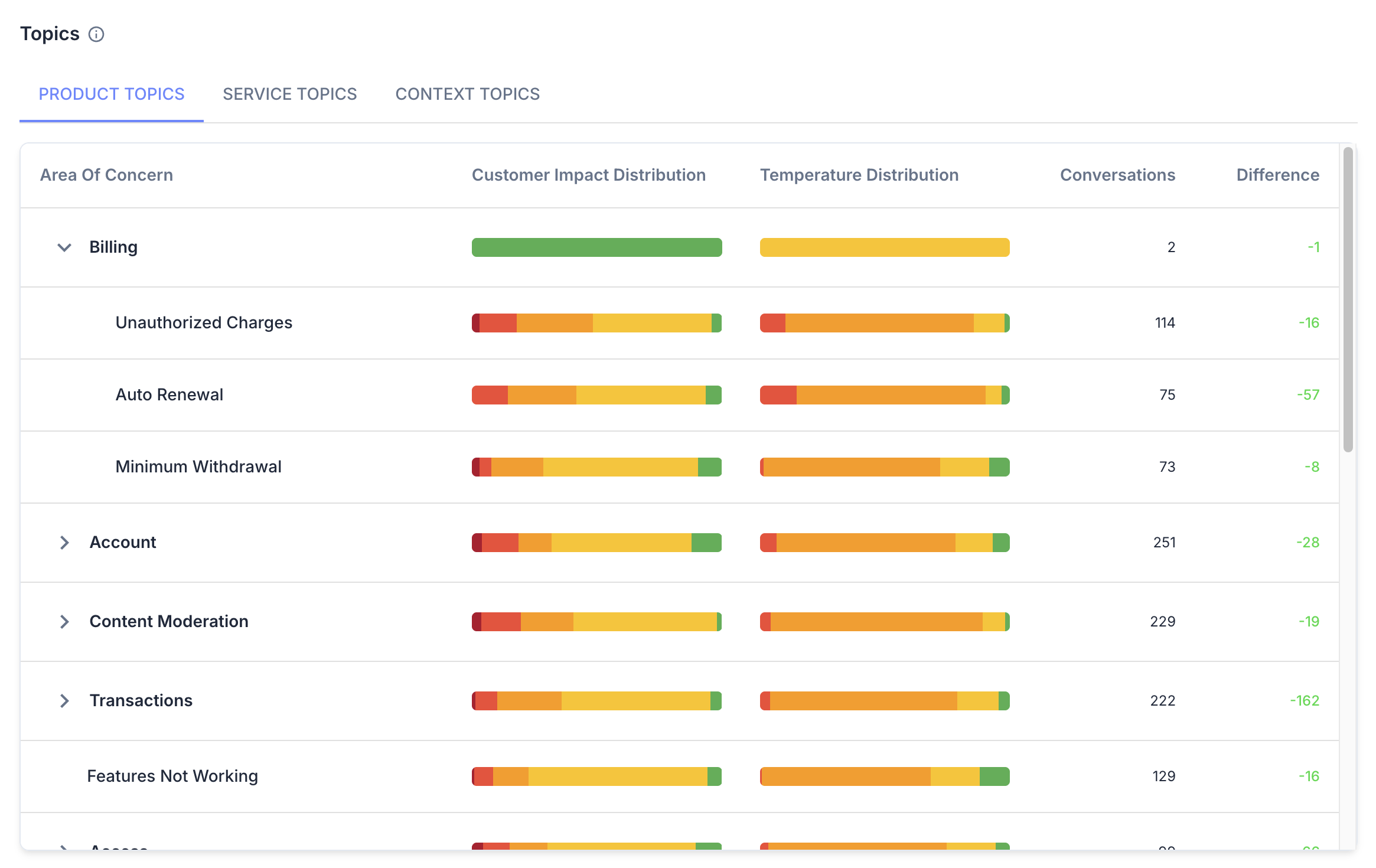
Task: Expand the Content Moderation row chevron
Action: click(x=64, y=621)
